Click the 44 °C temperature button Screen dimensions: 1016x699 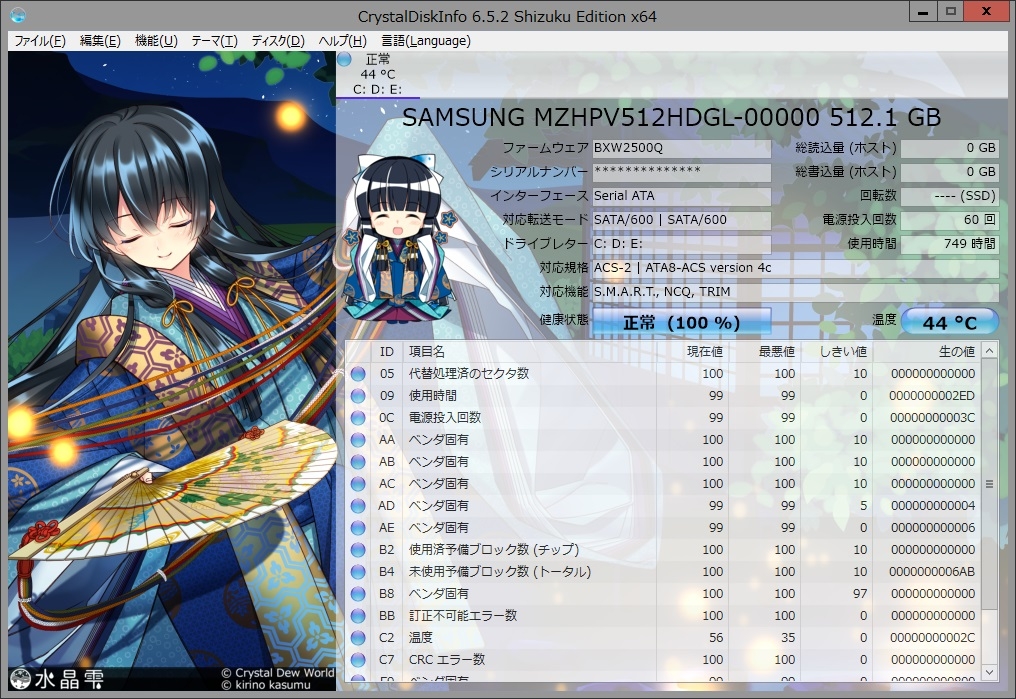(x=949, y=322)
